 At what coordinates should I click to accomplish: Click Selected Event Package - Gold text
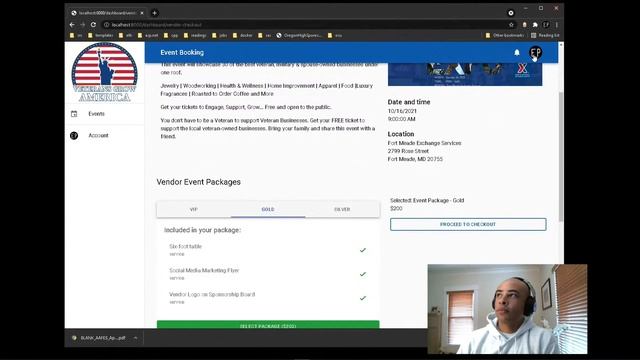tap(427, 200)
